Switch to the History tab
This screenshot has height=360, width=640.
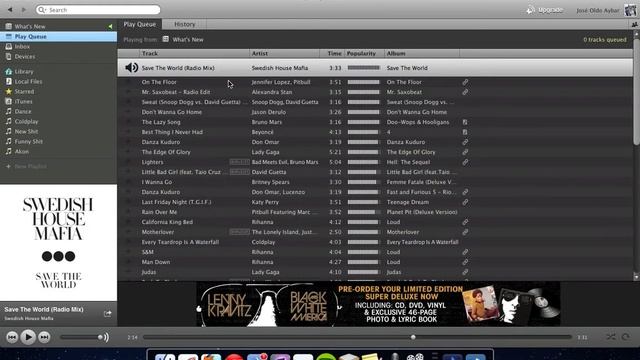point(184,24)
